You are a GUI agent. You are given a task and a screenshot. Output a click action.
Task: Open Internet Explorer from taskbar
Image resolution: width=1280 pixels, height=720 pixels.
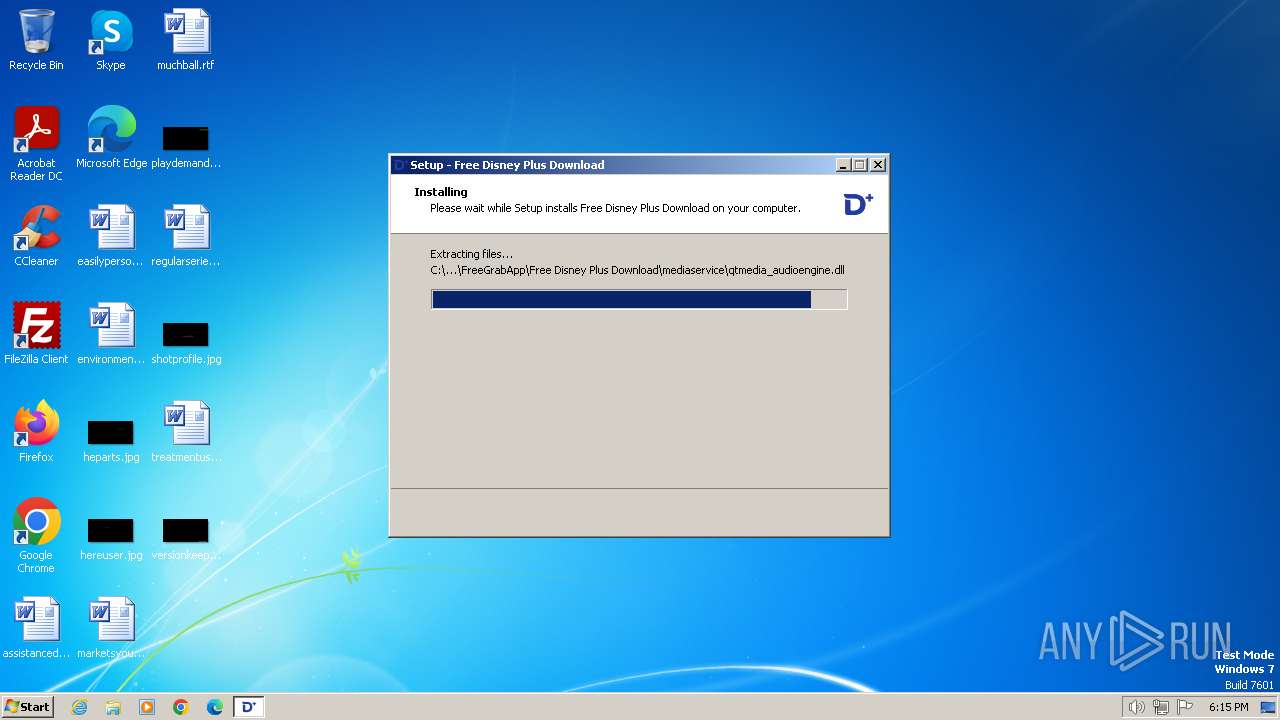(79, 707)
